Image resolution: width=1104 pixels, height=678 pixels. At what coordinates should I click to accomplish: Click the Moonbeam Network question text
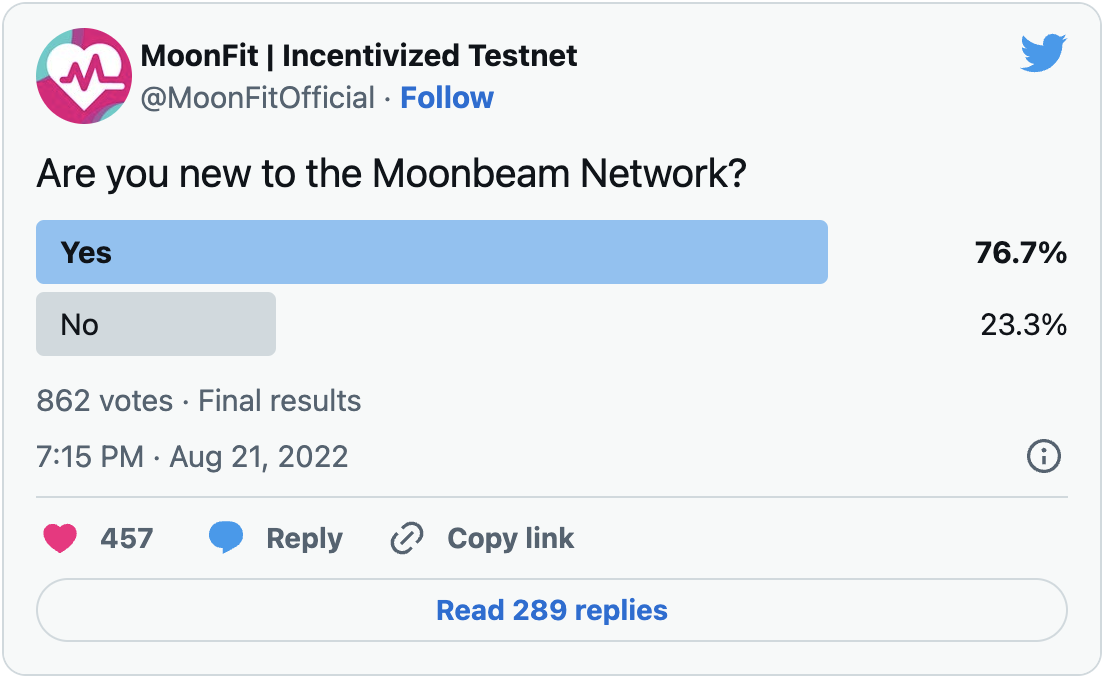click(391, 173)
